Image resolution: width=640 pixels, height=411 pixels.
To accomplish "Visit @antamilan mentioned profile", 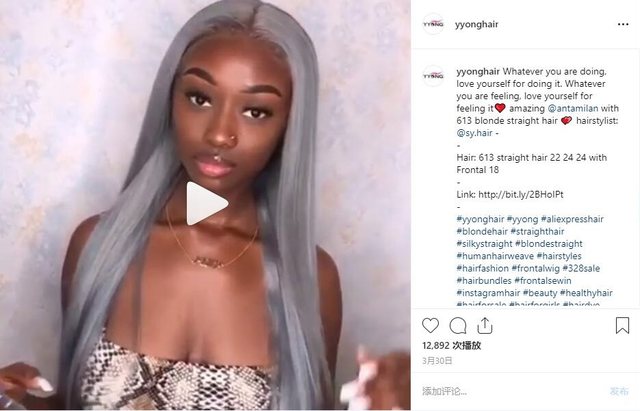I will (x=572, y=109).
